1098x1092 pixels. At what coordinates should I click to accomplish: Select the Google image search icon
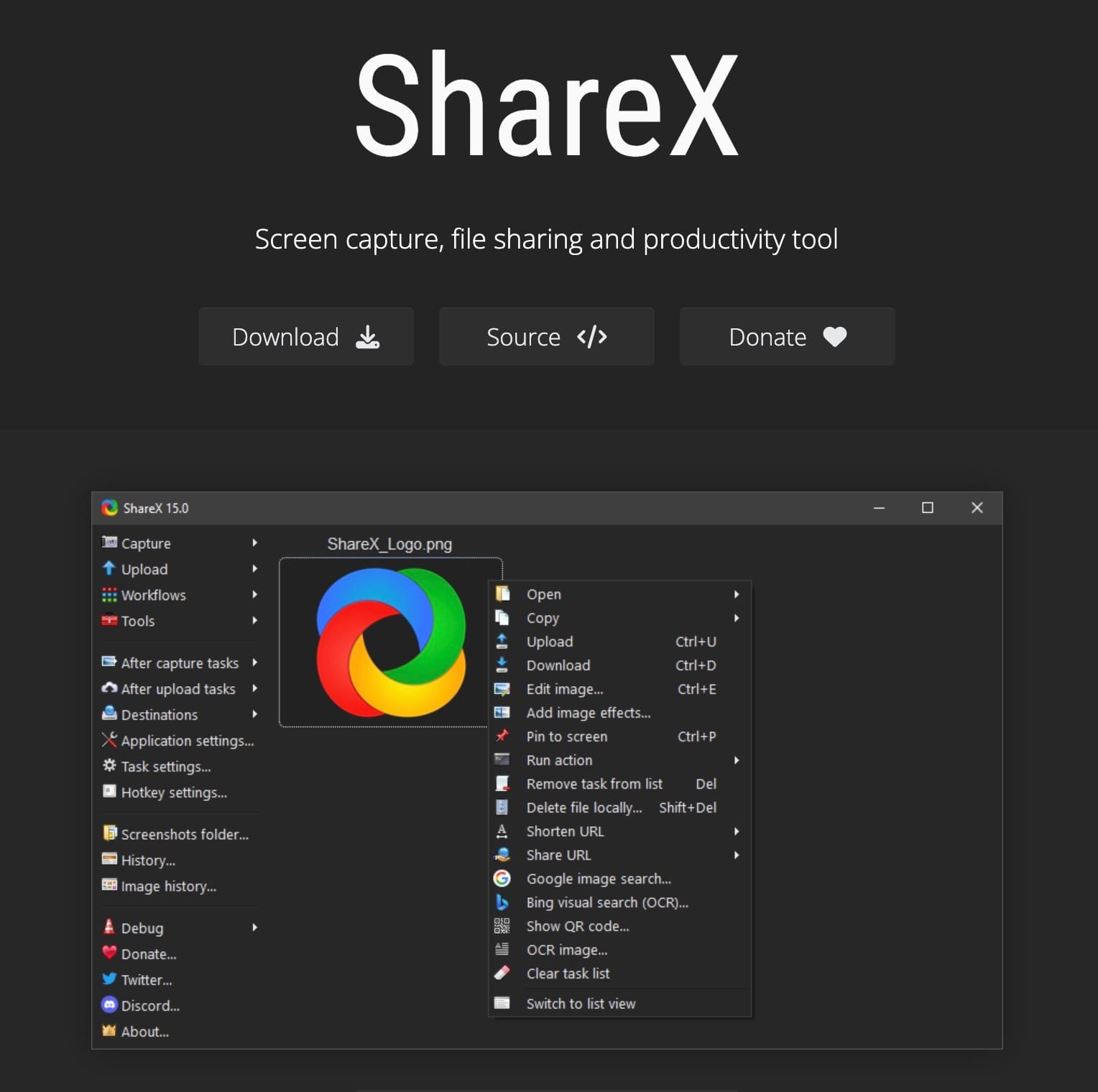(x=502, y=878)
